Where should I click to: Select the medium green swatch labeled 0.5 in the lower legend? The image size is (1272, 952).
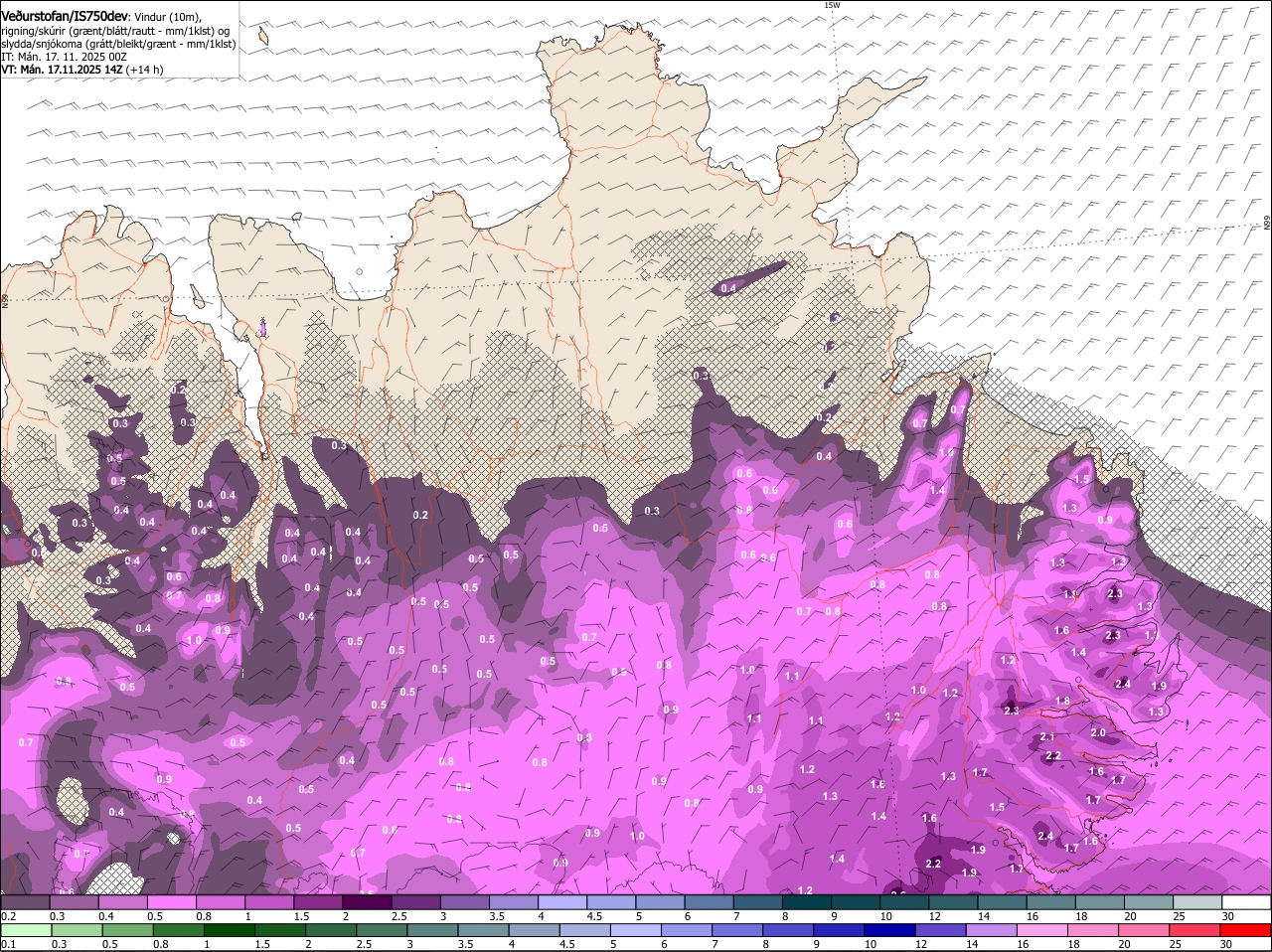(x=127, y=930)
